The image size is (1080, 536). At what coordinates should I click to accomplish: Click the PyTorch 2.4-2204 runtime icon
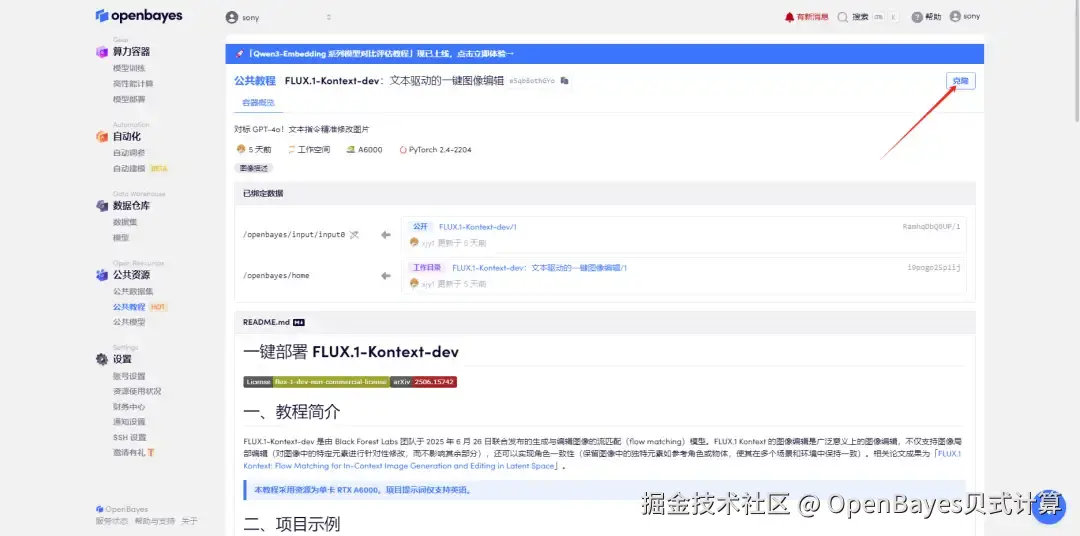coord(403,150)
